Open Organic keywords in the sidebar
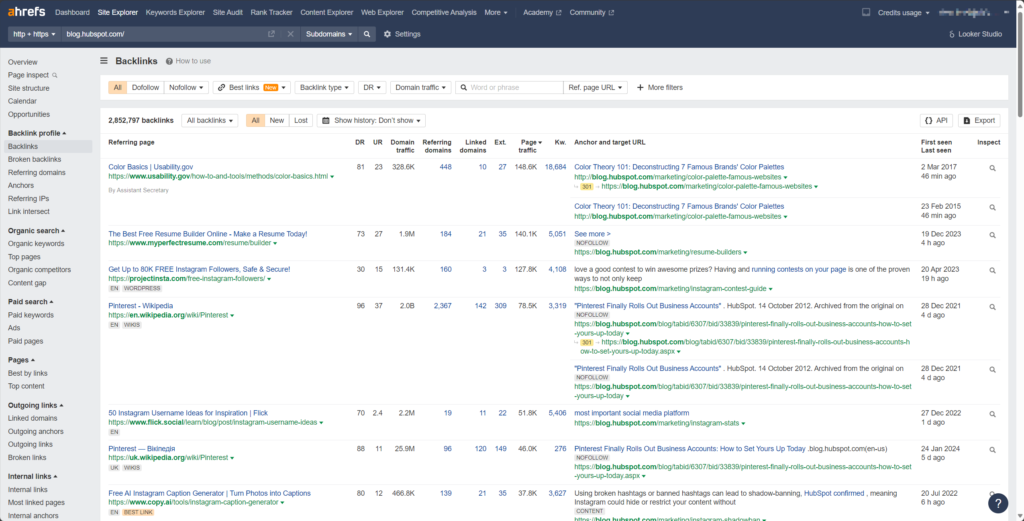 coord(36,244)
